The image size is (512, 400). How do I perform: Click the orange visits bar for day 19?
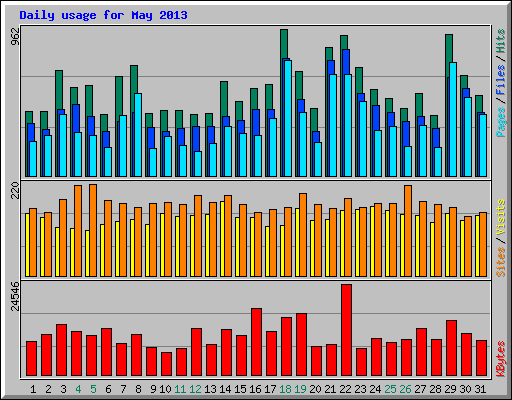(x=303, y=235)
